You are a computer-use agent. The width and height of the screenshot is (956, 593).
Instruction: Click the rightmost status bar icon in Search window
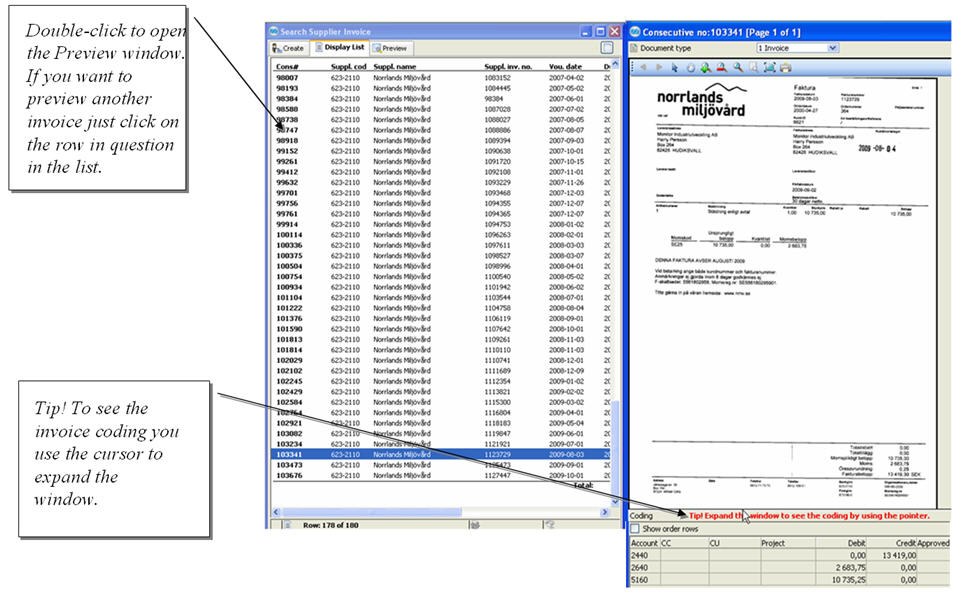coord(549,525)
